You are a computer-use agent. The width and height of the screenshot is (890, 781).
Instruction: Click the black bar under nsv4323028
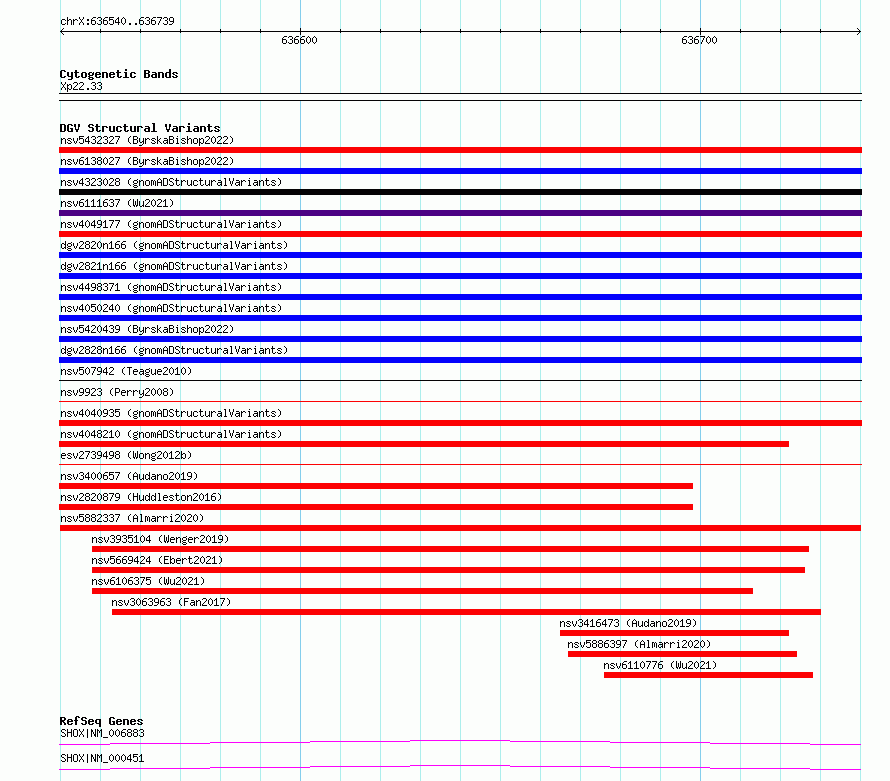[x=460, y=192]
